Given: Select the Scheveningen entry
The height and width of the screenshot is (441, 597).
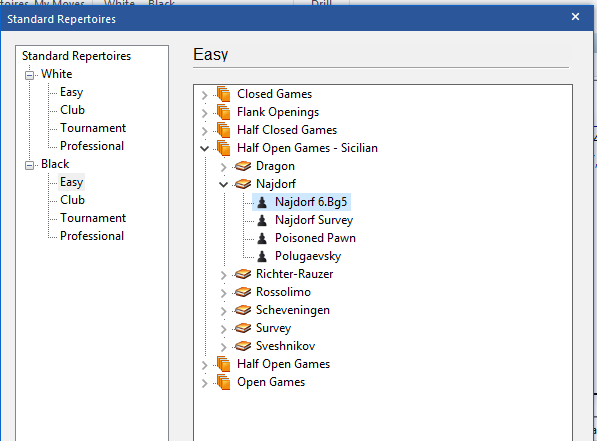Looking at the screenshot, I should coord(293,310).
